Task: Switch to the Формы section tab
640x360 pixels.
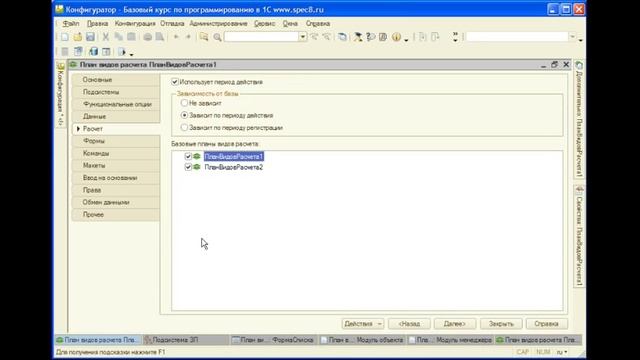Action: (116, 141)
